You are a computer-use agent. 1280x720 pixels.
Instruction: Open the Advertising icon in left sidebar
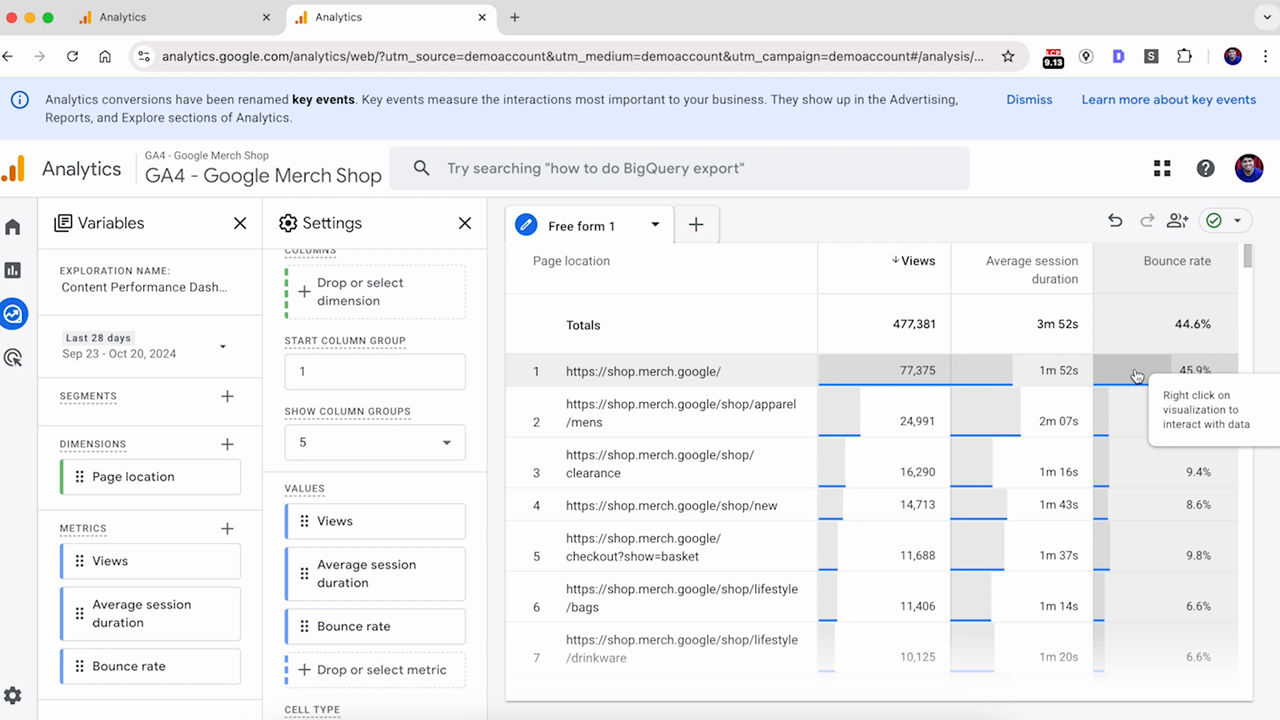(x=13, y=357)
